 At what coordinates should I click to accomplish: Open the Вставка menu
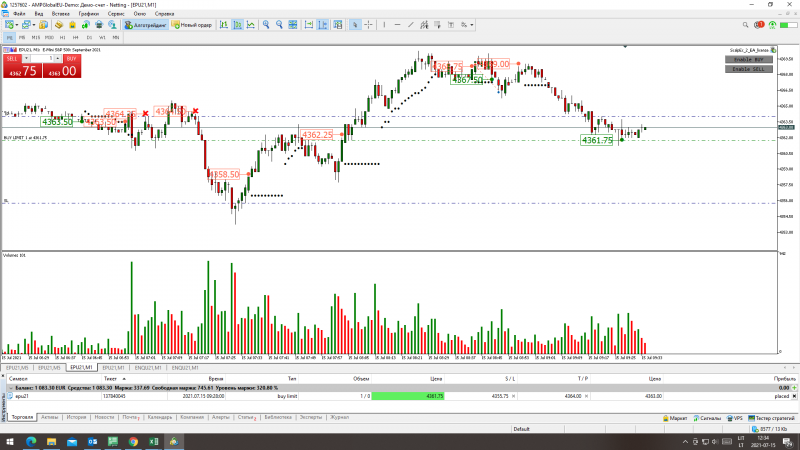pos(61,14)
